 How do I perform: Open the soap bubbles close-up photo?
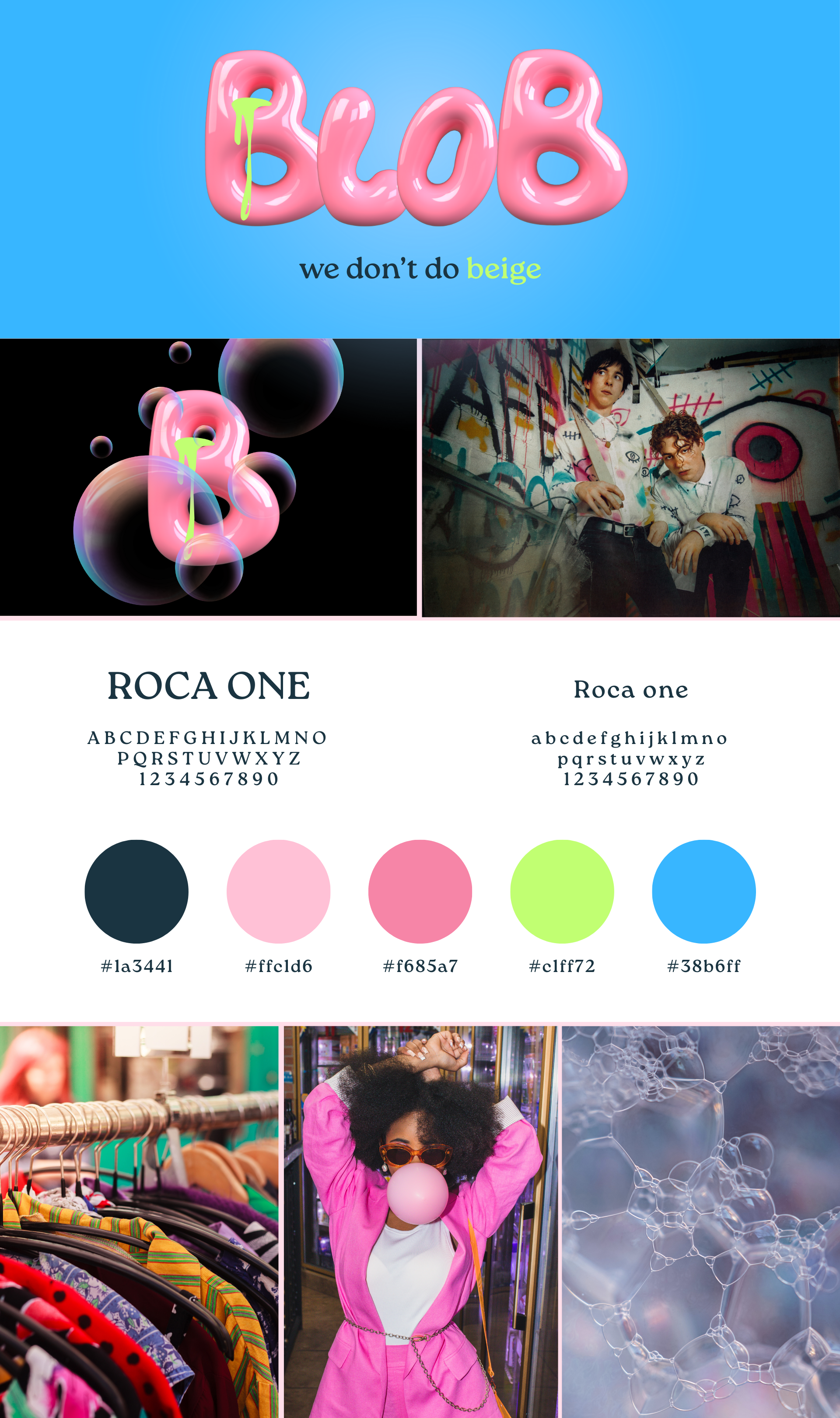pos(701,1222)
